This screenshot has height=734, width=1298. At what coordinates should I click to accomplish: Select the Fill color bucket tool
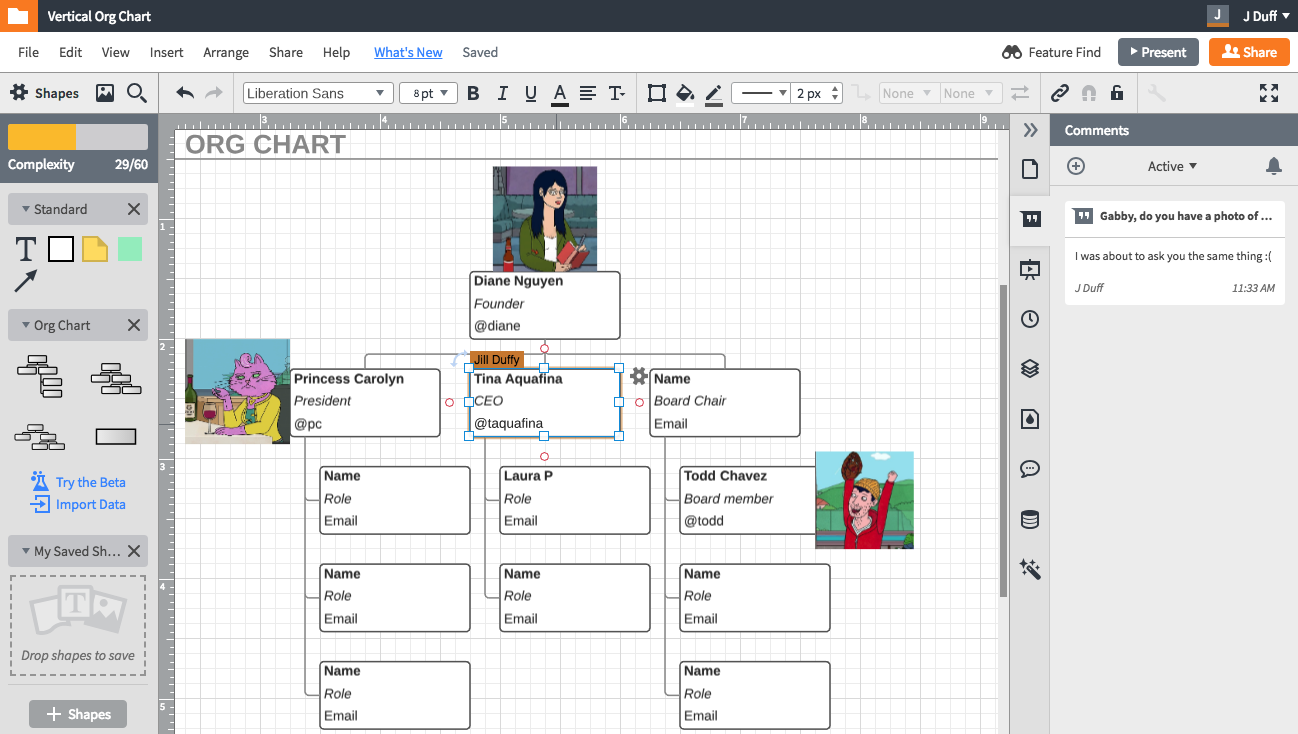[x=685, y=92]
